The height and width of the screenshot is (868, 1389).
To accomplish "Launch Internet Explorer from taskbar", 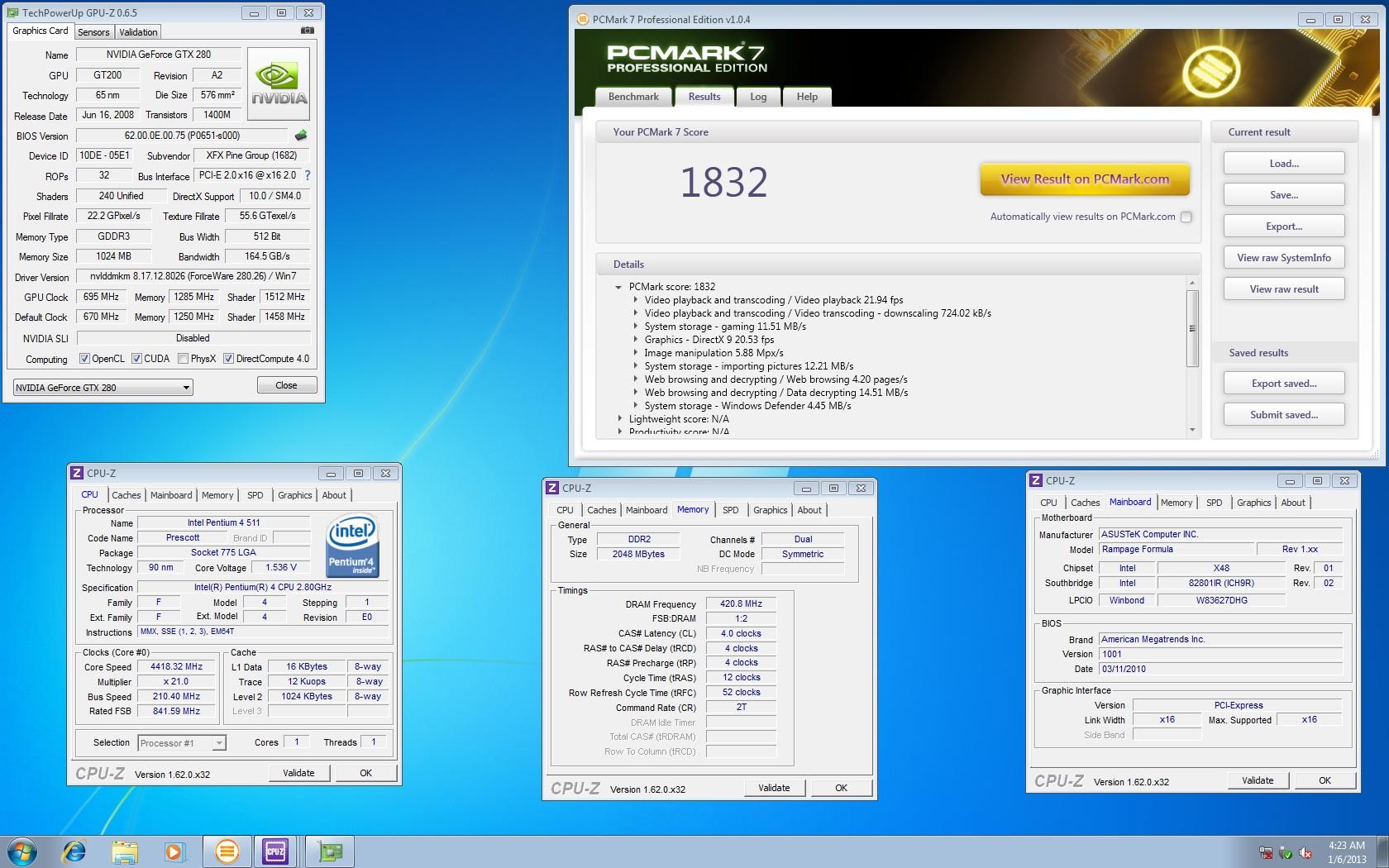I will coord(74,851).
